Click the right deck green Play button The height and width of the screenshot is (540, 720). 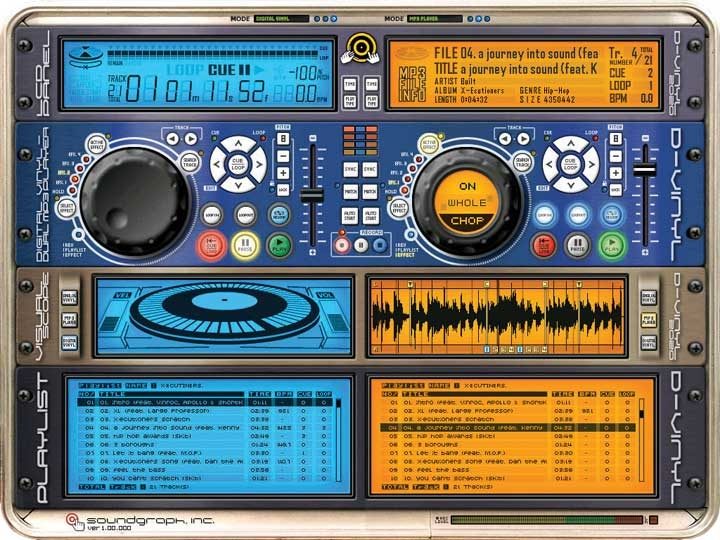click(x=612, y=246)
